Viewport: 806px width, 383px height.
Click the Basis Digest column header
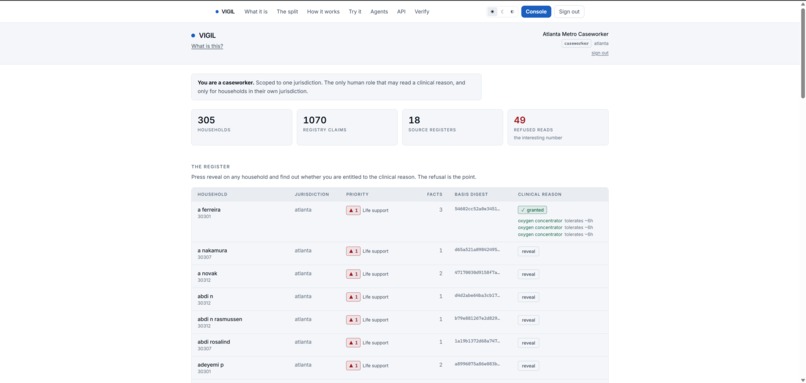pos(471,194)
